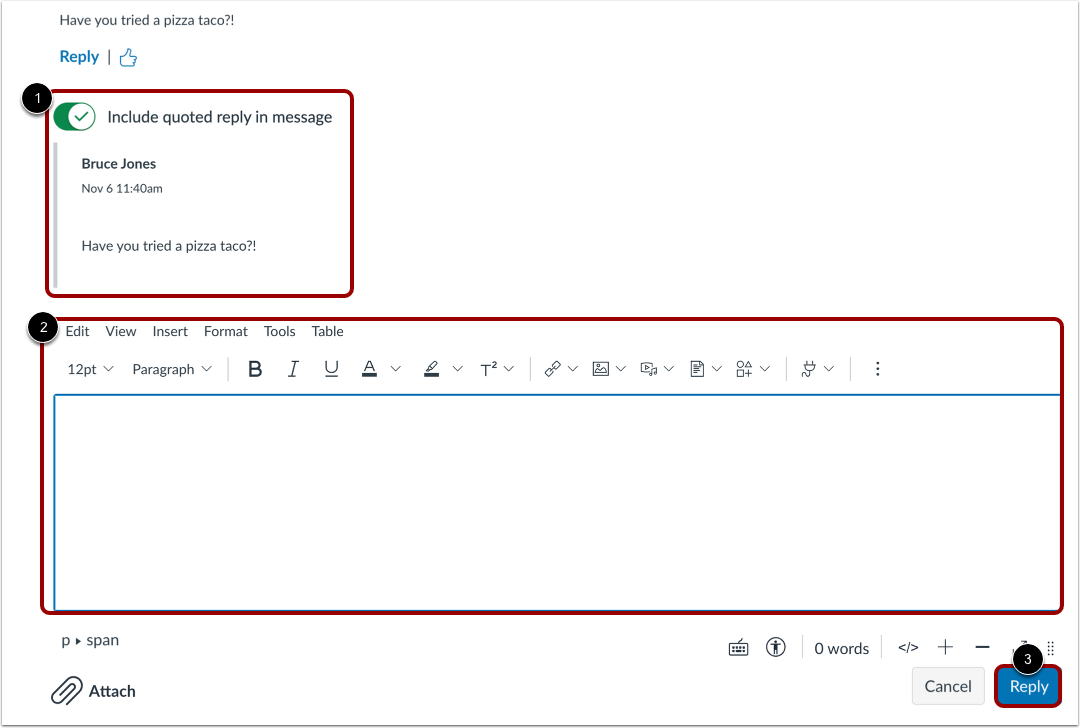Give a thumbs up to the pizza taco post
Screen dimensions: 1080x728
tap(127, 57)
